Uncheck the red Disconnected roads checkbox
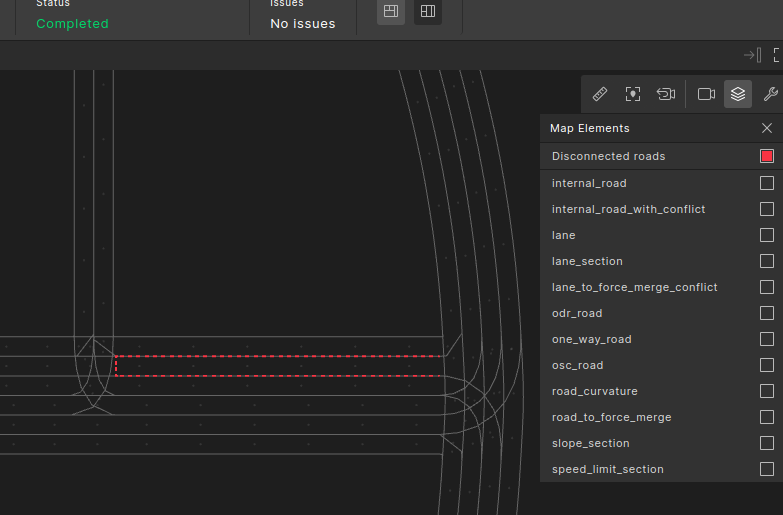The width and height of the screenshot is (783, 515). [x=767, y=156]
